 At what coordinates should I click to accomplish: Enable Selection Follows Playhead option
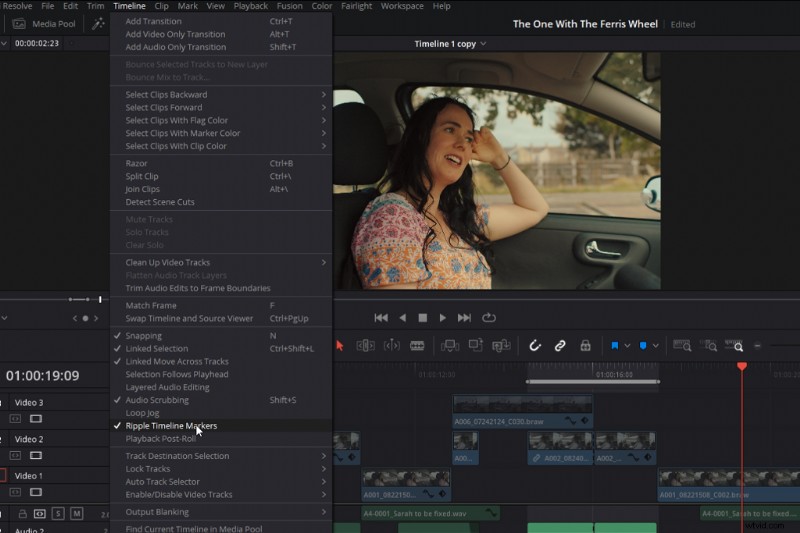coord(221,374)
